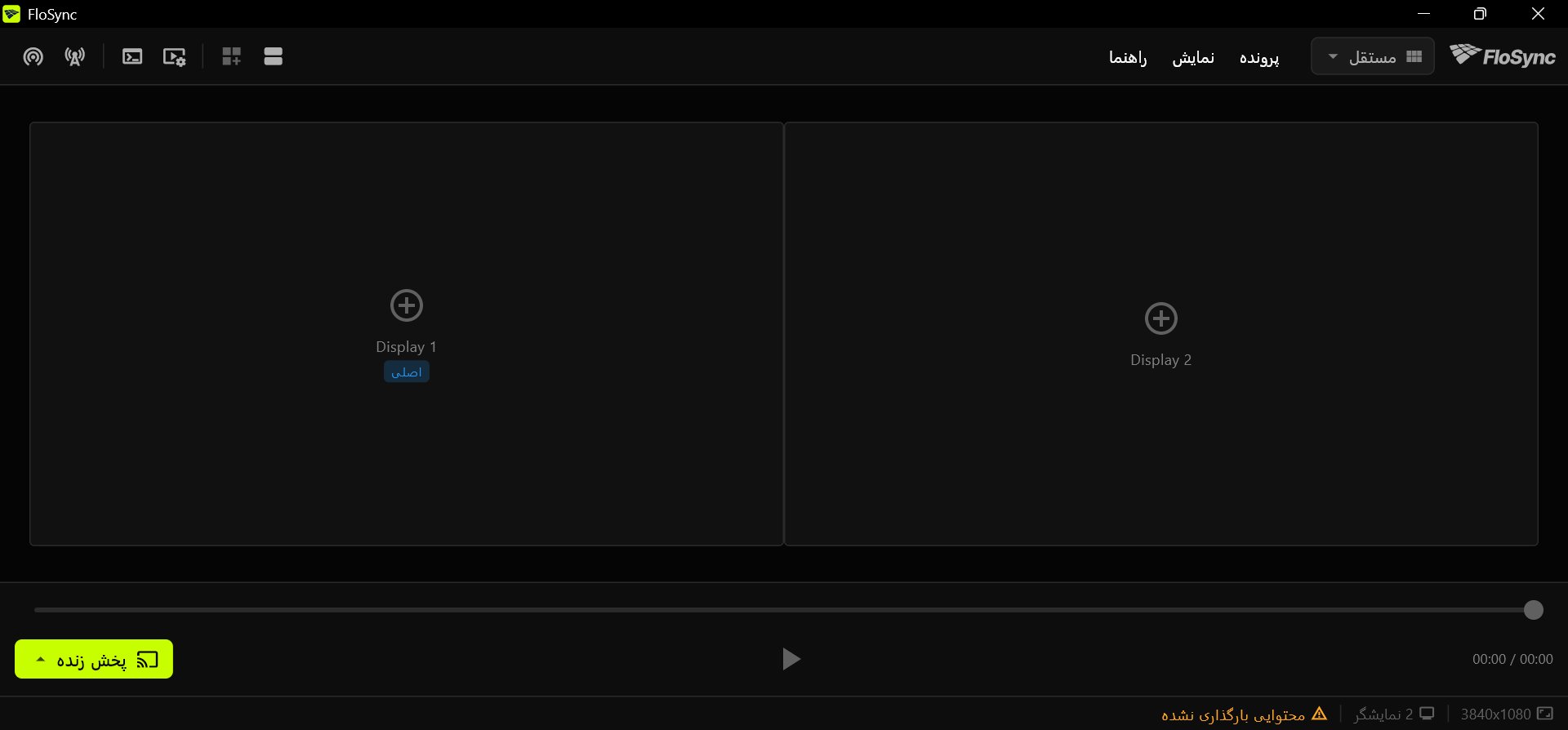The image size is (1568, 730).
Task: Click the grid icon inside مستقل dropdown
Action: click(x=1414, y=56)
